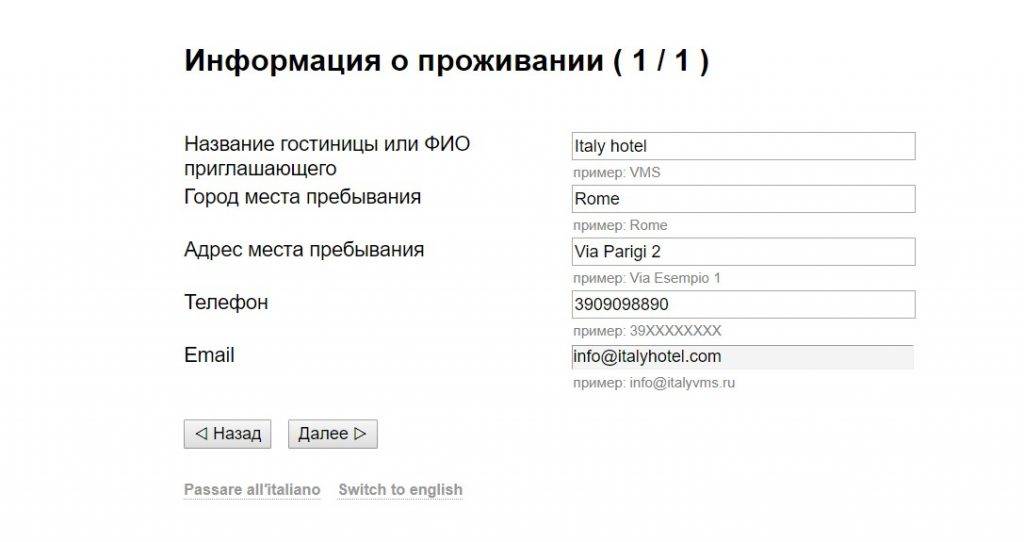Focus the city field containing 'Rome'
Screen dimensions: 1024x542
pos(742,199)
